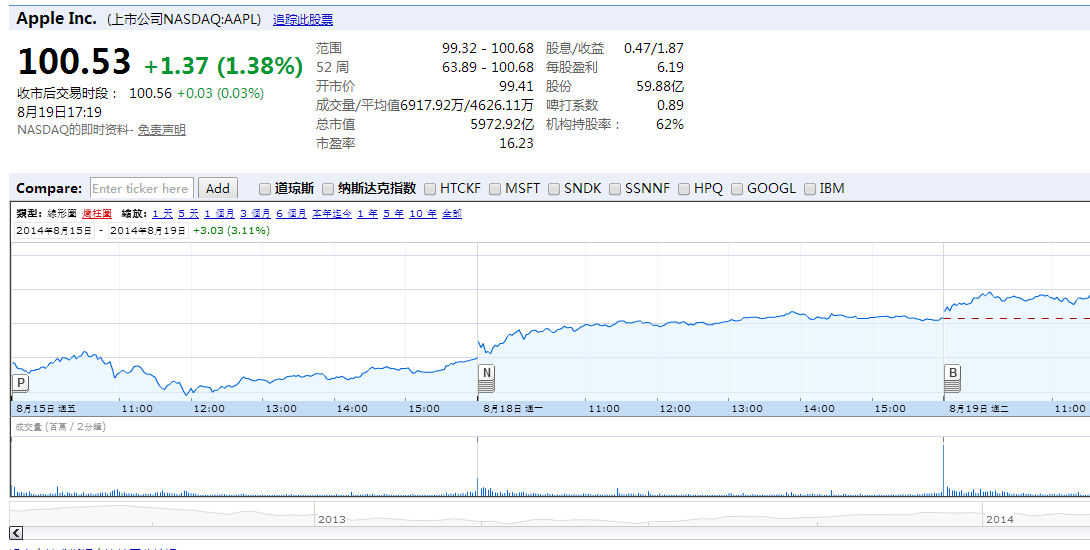The height and width of the screenshot is (550, 1090).
Task: Open the 免责声明 disclaimer link
Action: coord(162,130)
